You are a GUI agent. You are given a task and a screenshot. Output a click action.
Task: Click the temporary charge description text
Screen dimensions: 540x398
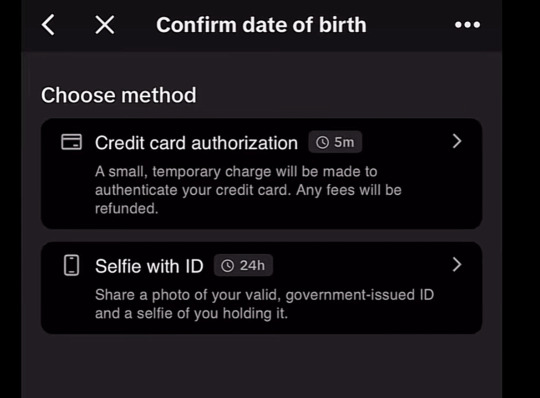pos(248,190)
